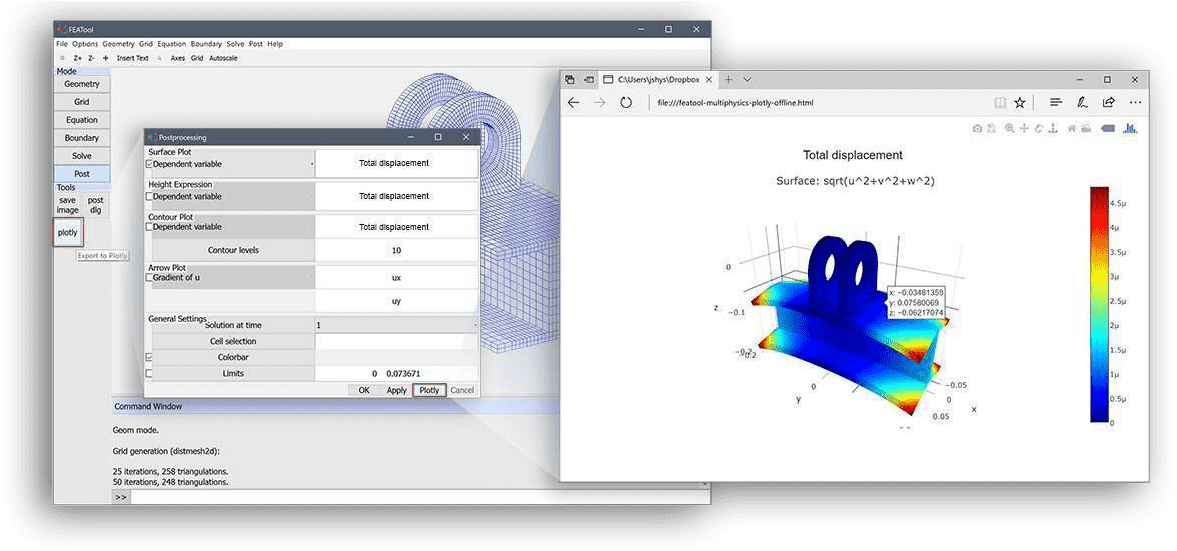Open the Solve menu in menu bar
Viewport: 1177px width, 551px height.
[x=236, y=44]
